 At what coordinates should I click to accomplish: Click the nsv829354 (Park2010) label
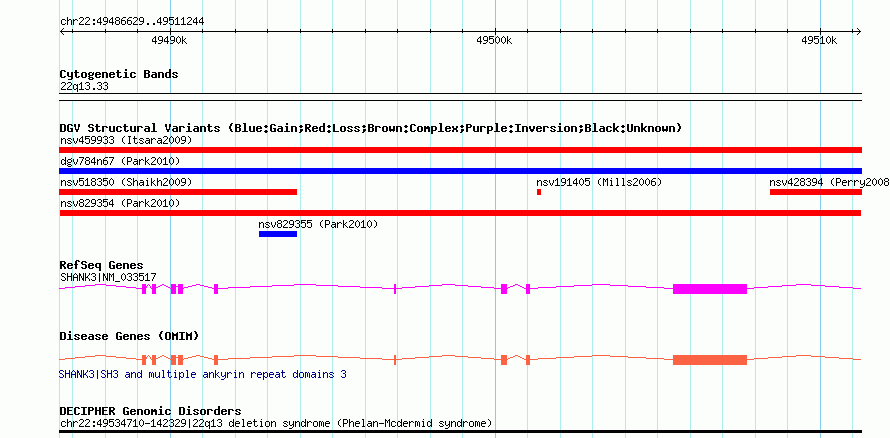(120, 203)
